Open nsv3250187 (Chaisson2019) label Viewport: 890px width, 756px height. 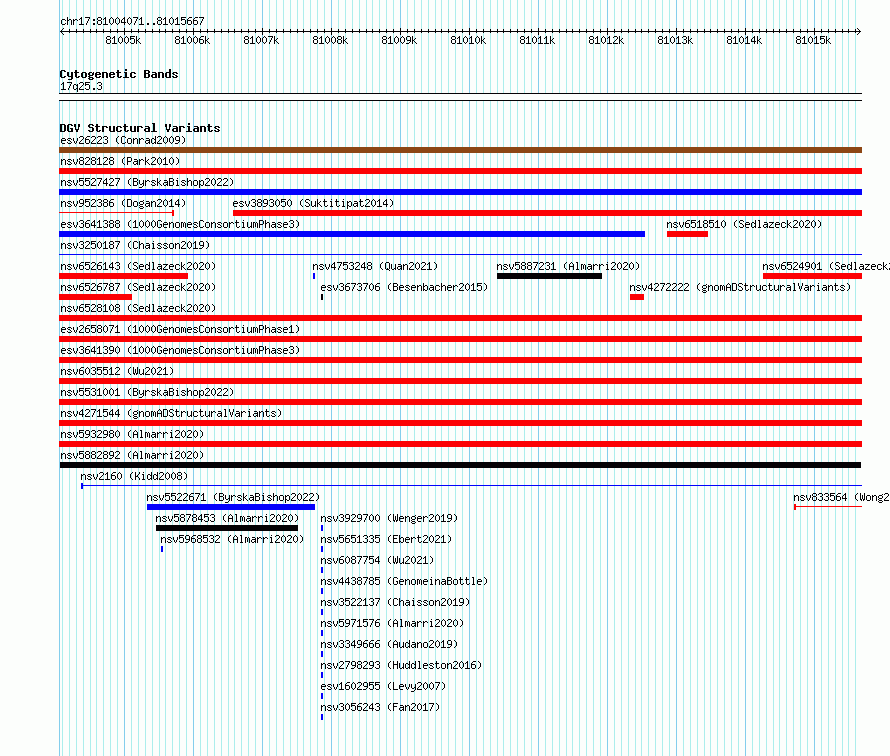click(x=135, y=245)
